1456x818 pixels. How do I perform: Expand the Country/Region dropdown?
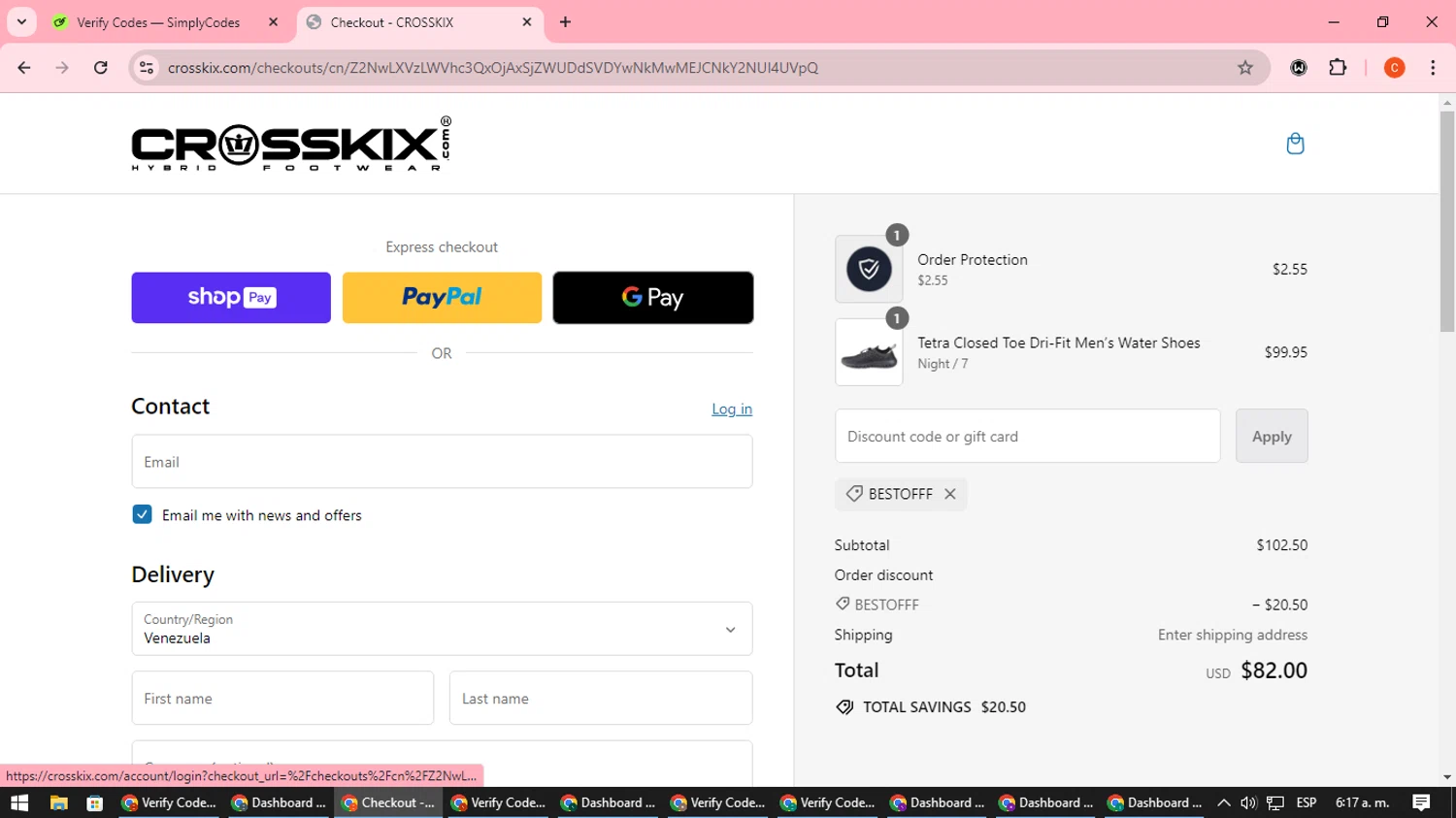442,629
